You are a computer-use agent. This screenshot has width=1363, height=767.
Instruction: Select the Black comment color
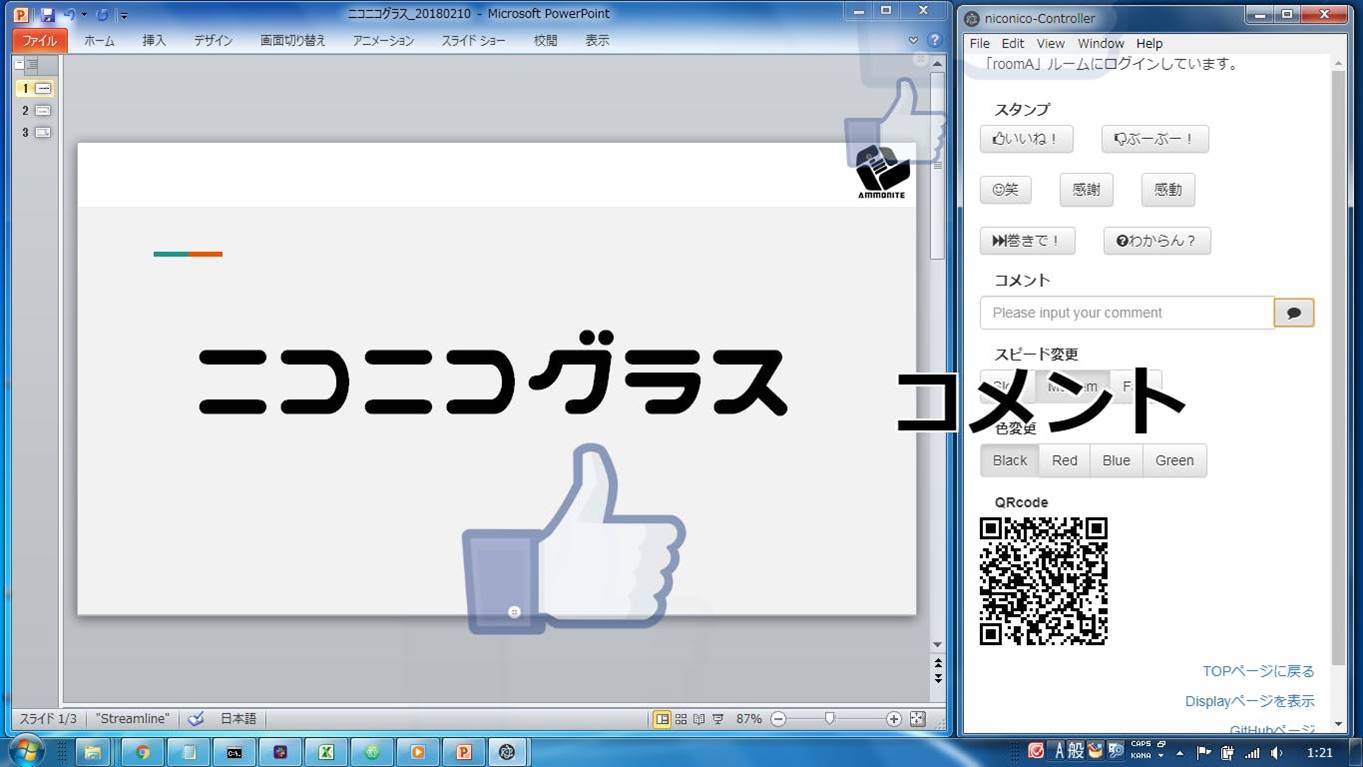[1009, 460]
